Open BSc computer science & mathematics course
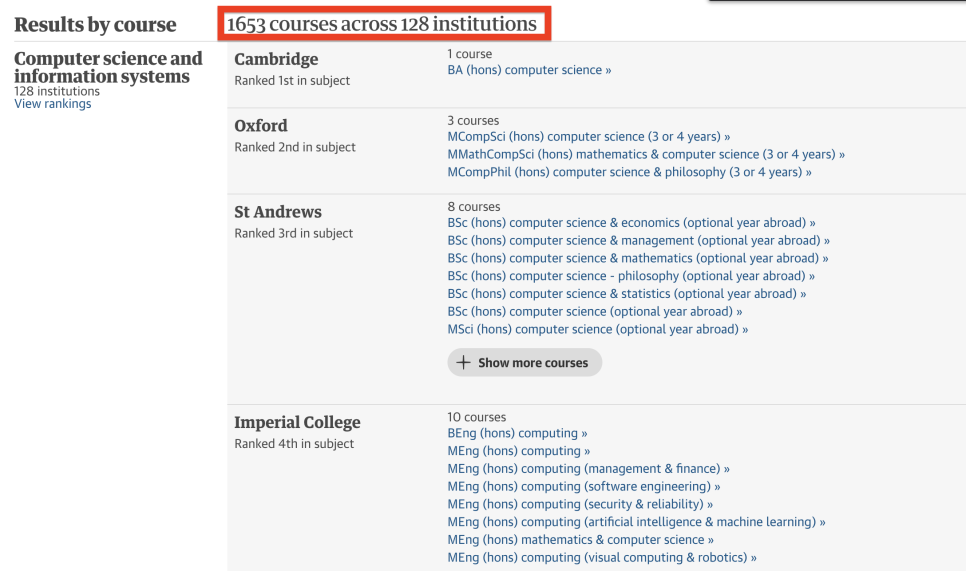966x571 pixels. coord(638,259)
